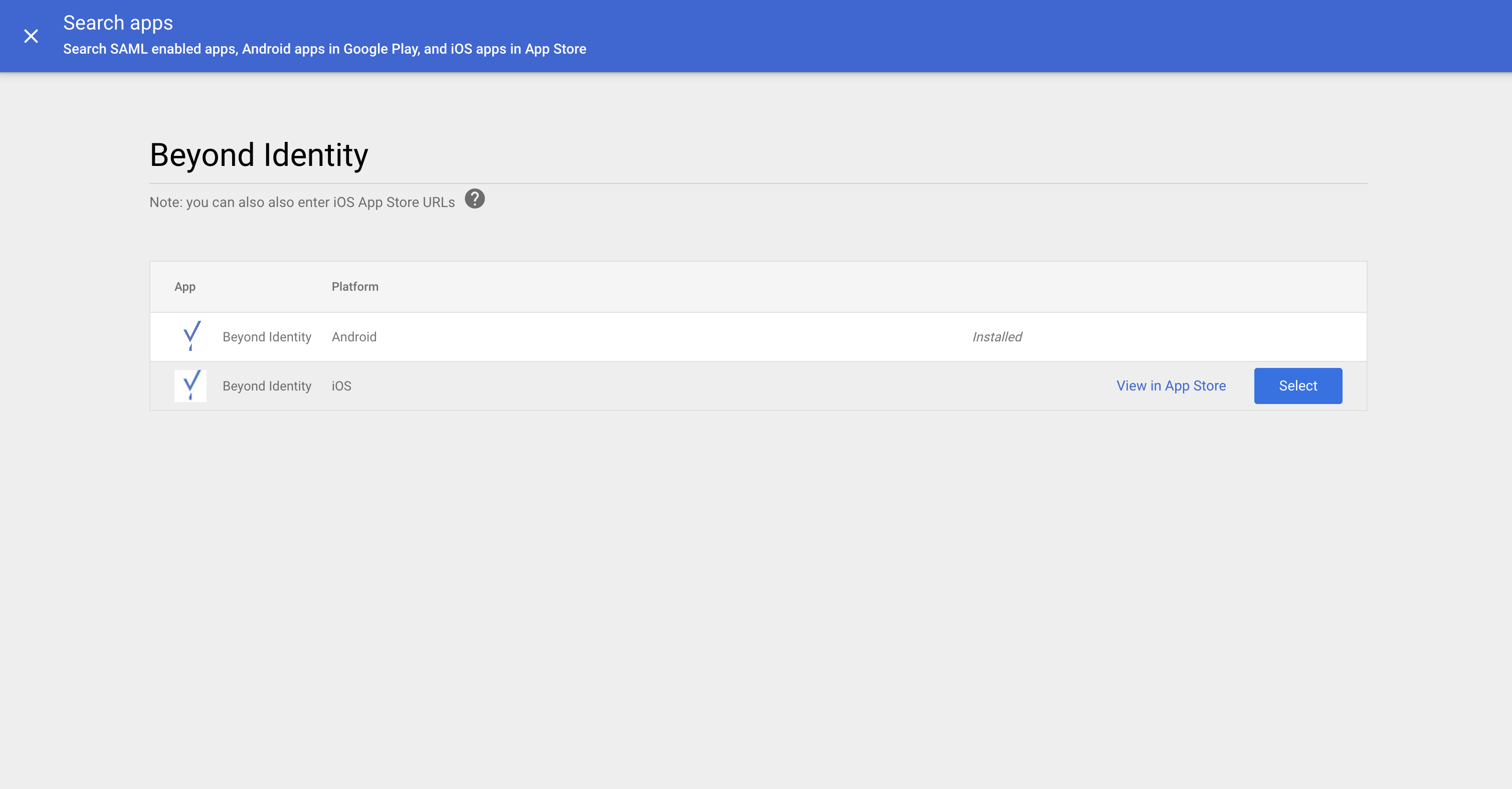Click the Installed status label
The image size is (1512, 789).
click(997, 337)
